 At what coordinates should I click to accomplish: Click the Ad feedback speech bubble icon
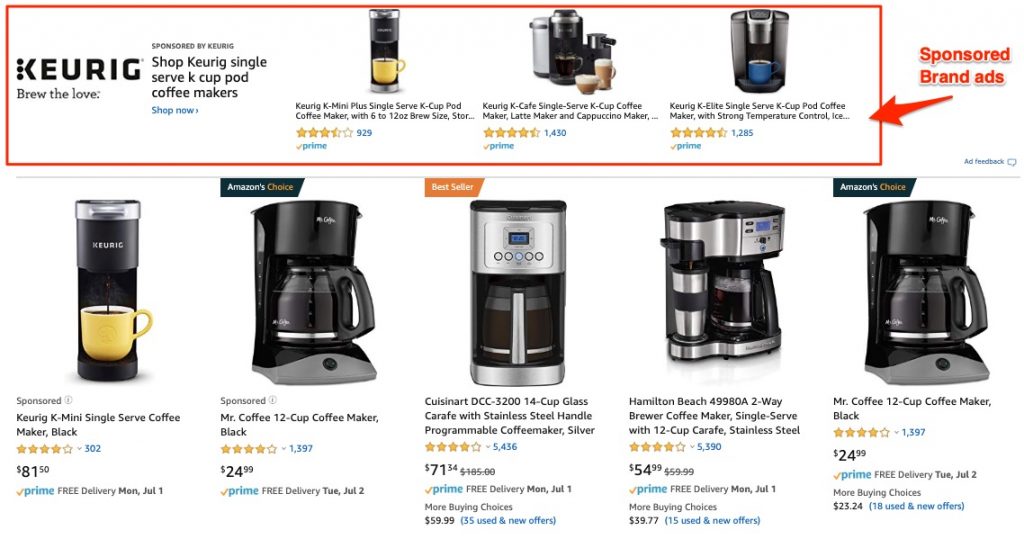[1012, 161]
